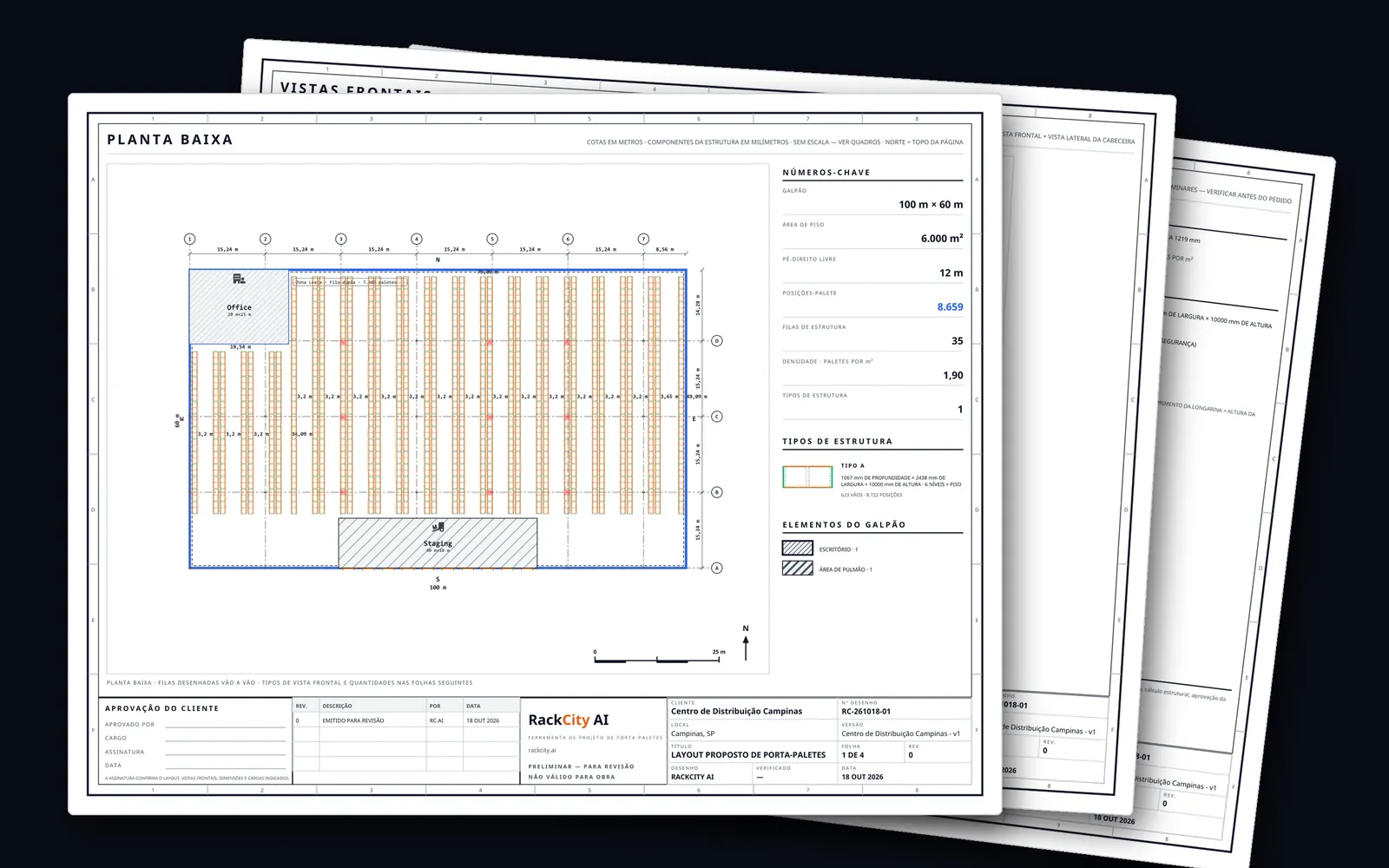Click the Área de Pulmão · 1 label
The height and width of the screenshot is (868, 1389).
tap(846, 569)
